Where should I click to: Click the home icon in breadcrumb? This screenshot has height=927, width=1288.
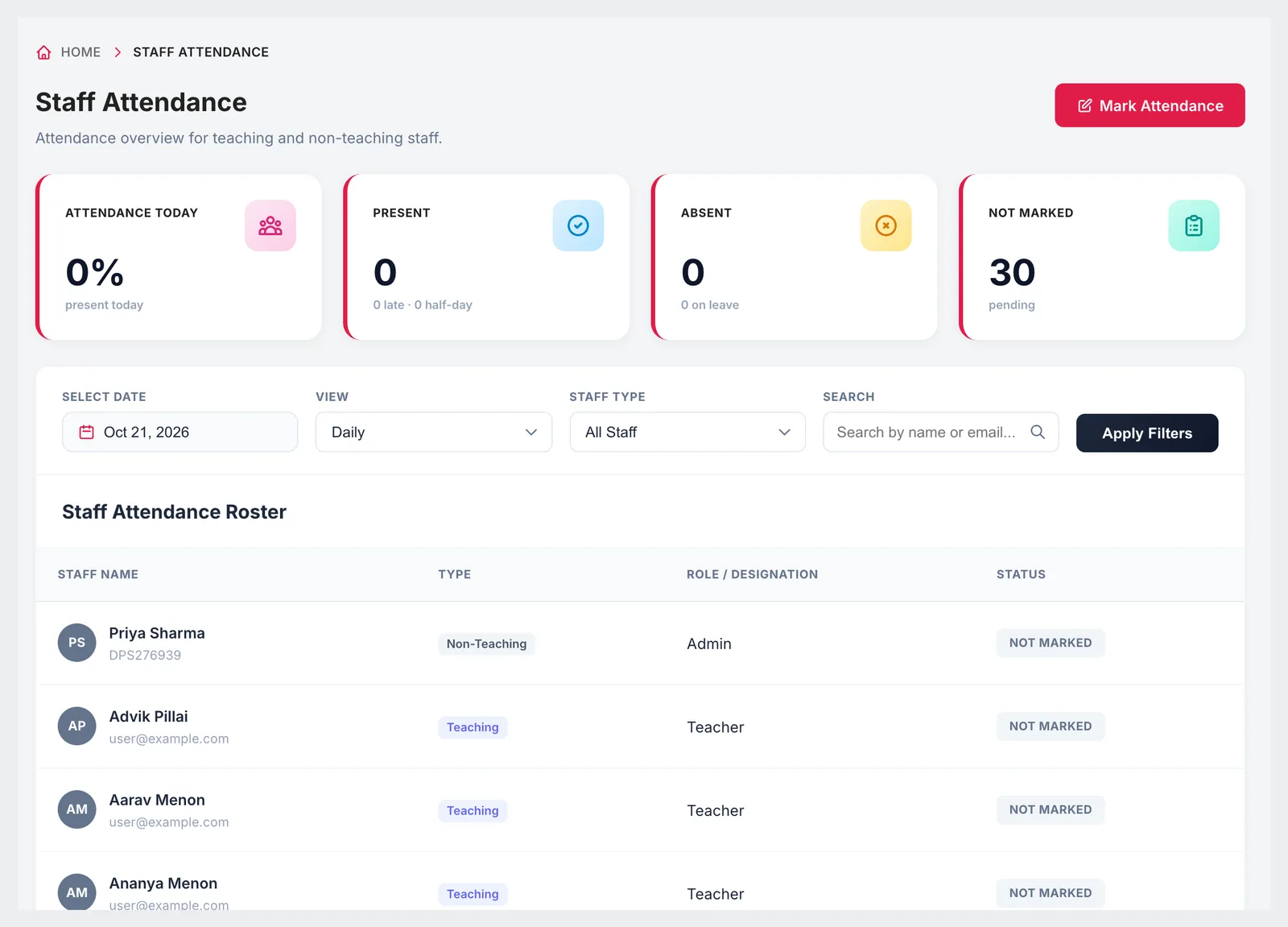44,52
